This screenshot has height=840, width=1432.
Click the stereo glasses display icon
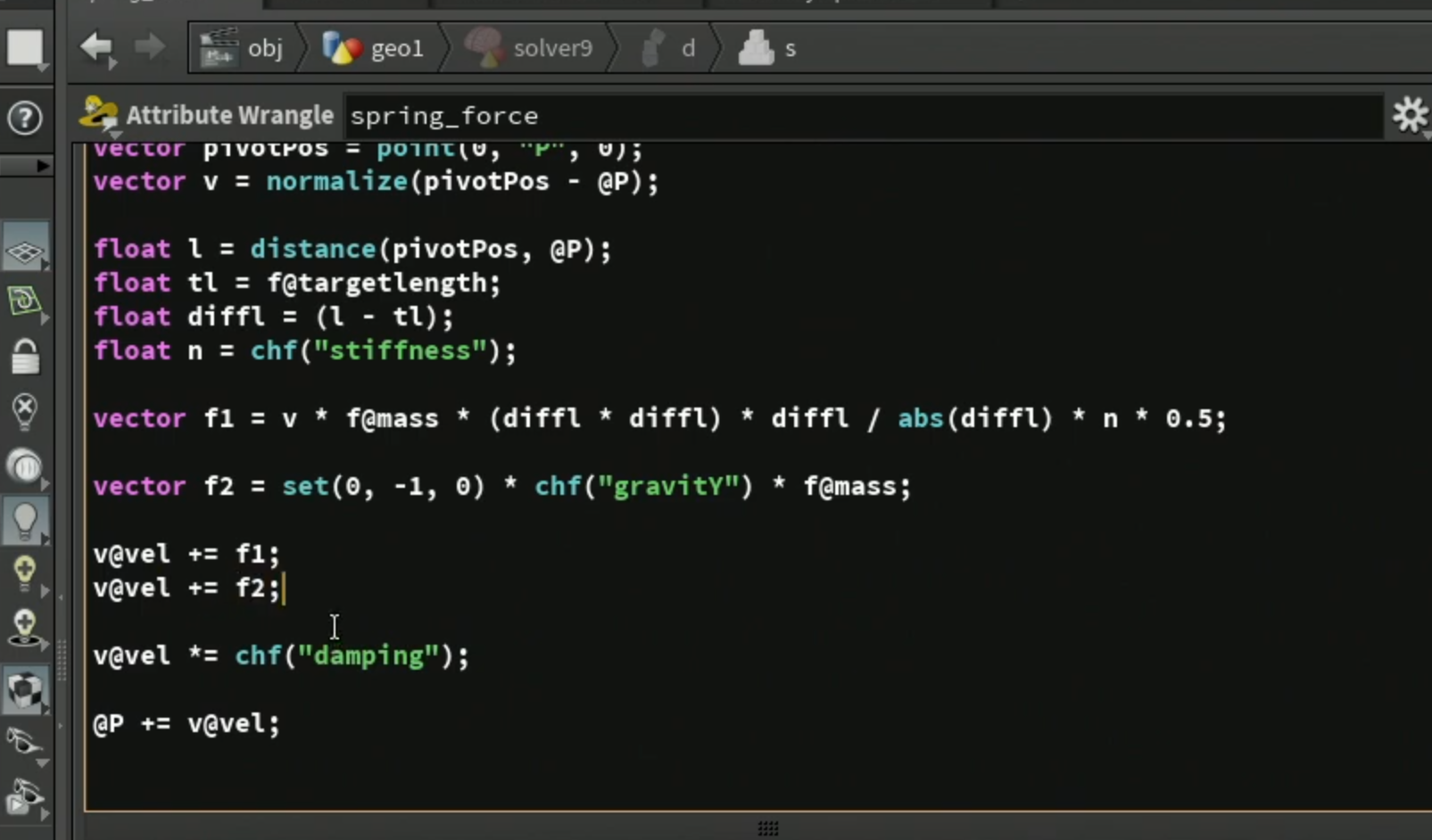[25, 743]
